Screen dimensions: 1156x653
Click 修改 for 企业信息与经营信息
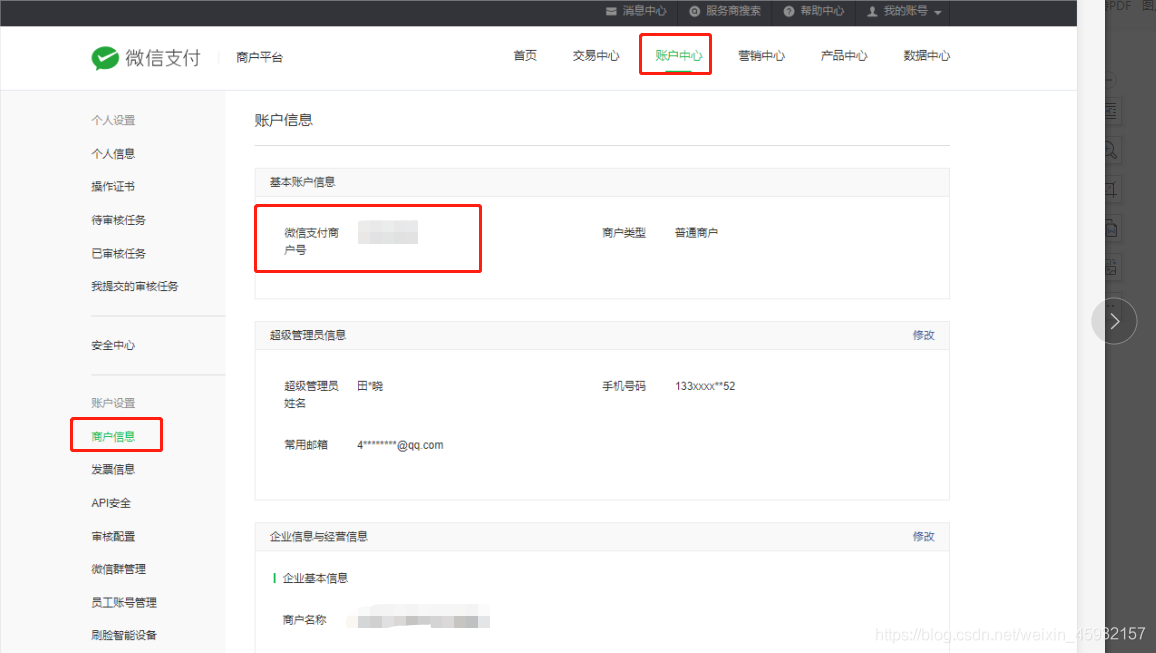tap(923, 536)
